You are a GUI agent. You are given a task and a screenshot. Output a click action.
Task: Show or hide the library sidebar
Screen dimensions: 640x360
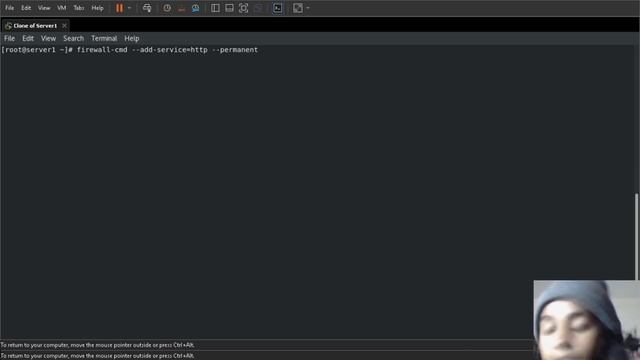[x=215, y=8]
